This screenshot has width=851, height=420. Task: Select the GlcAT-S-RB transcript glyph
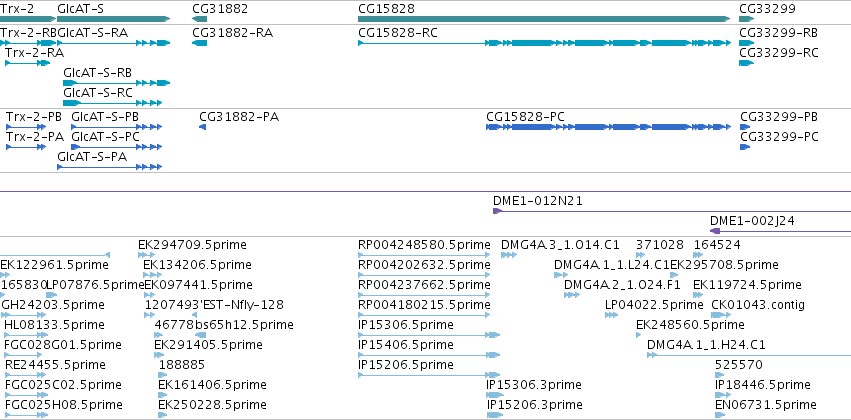(x=117, y=83)
